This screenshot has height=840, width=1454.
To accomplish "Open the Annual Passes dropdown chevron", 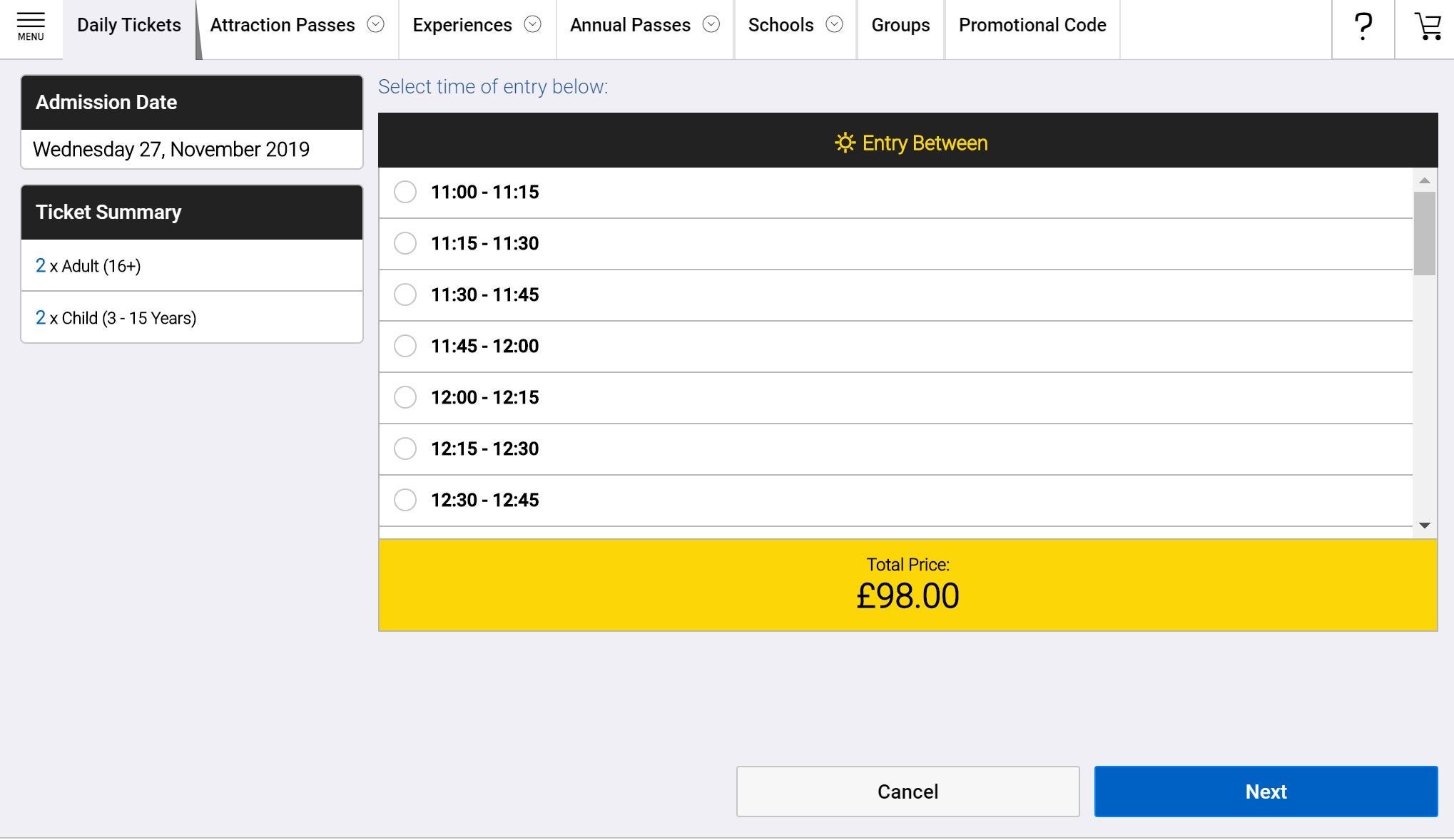I will [x=711, y=25].
